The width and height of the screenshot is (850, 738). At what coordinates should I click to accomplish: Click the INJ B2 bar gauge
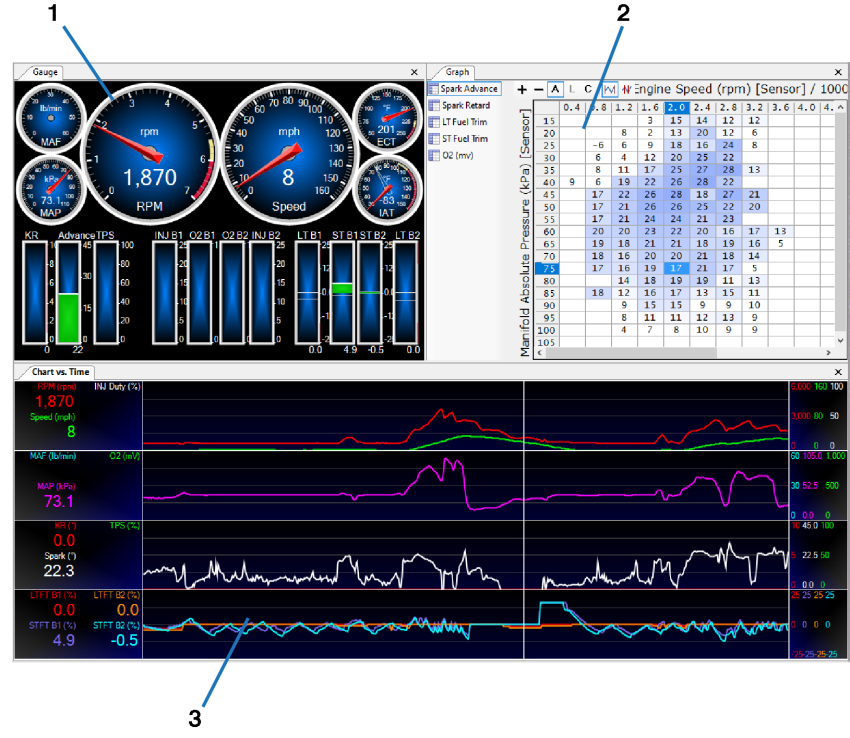(261, 292)
